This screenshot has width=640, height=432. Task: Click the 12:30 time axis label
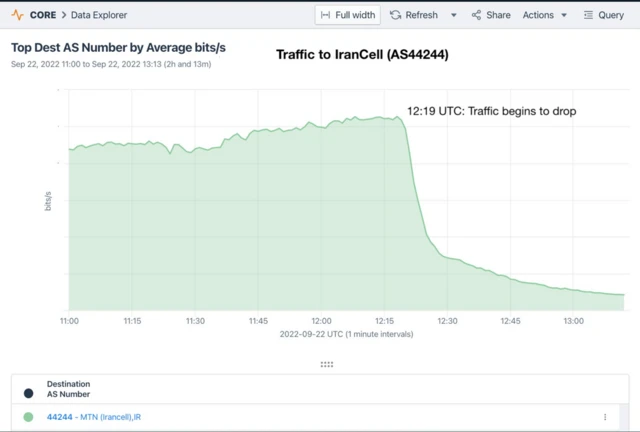point(447,320)
